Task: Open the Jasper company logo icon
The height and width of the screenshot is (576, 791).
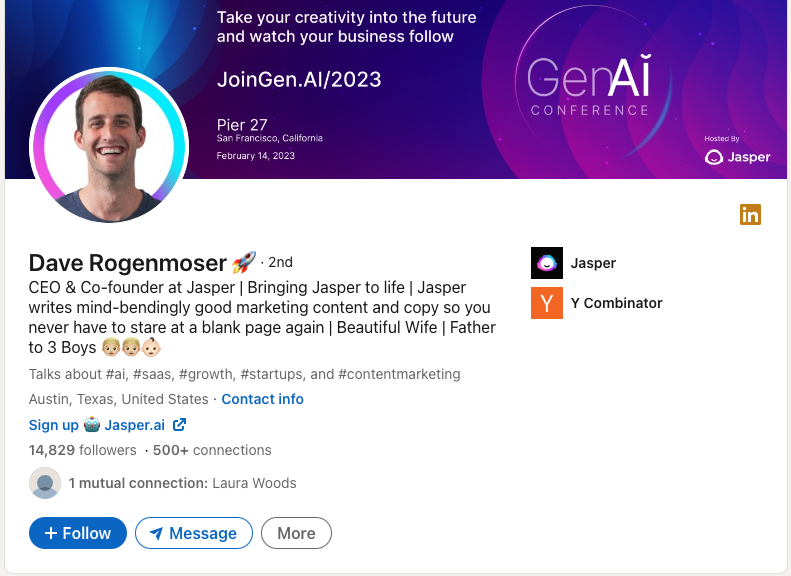Action: click(547, 263)
